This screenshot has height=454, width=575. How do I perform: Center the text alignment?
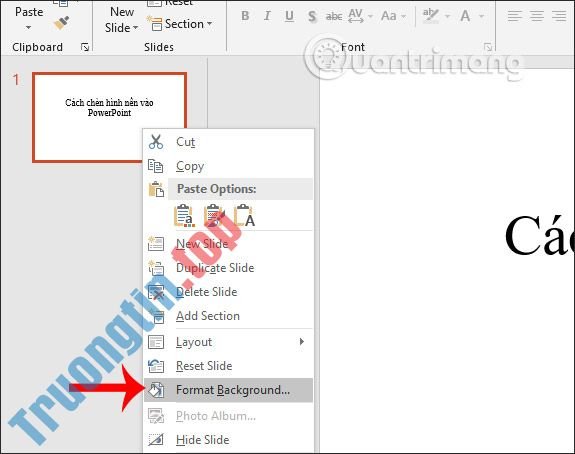(x=537, y=16)
